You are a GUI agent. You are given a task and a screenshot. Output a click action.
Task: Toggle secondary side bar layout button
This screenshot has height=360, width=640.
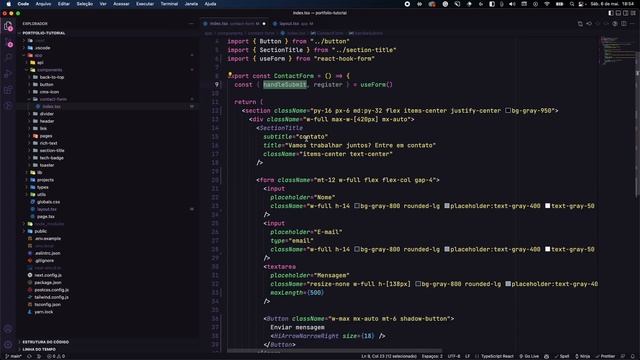coord(626,13)
